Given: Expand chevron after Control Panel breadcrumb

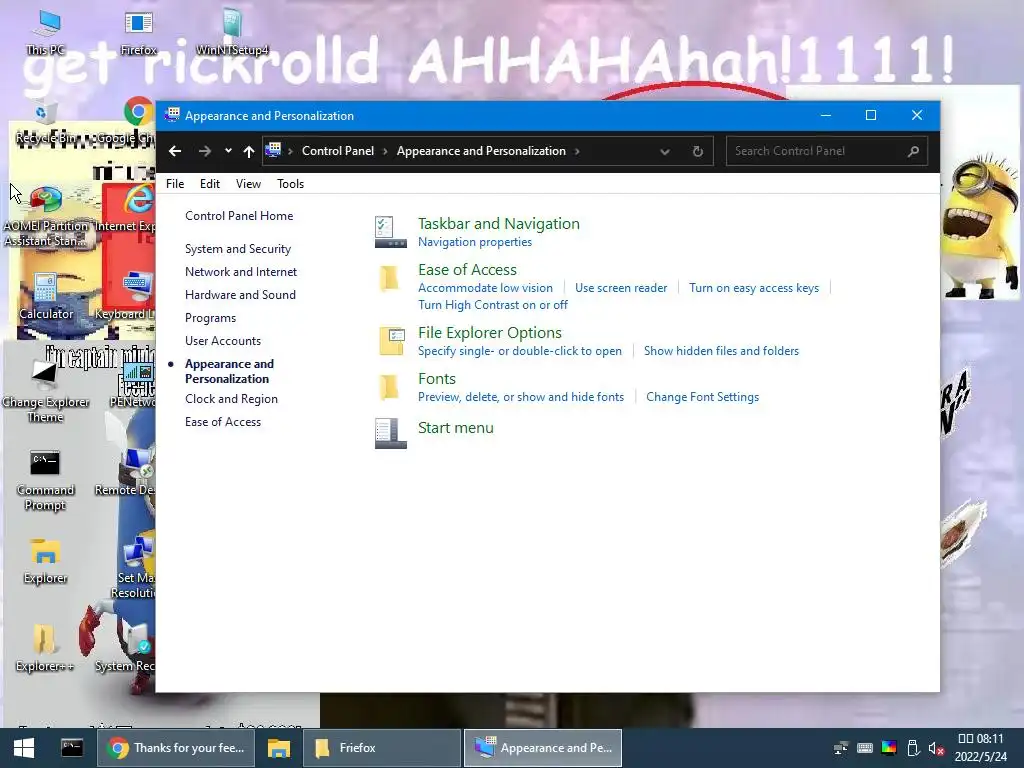Looking at the screenshot, I should click(x=385, y=152).
